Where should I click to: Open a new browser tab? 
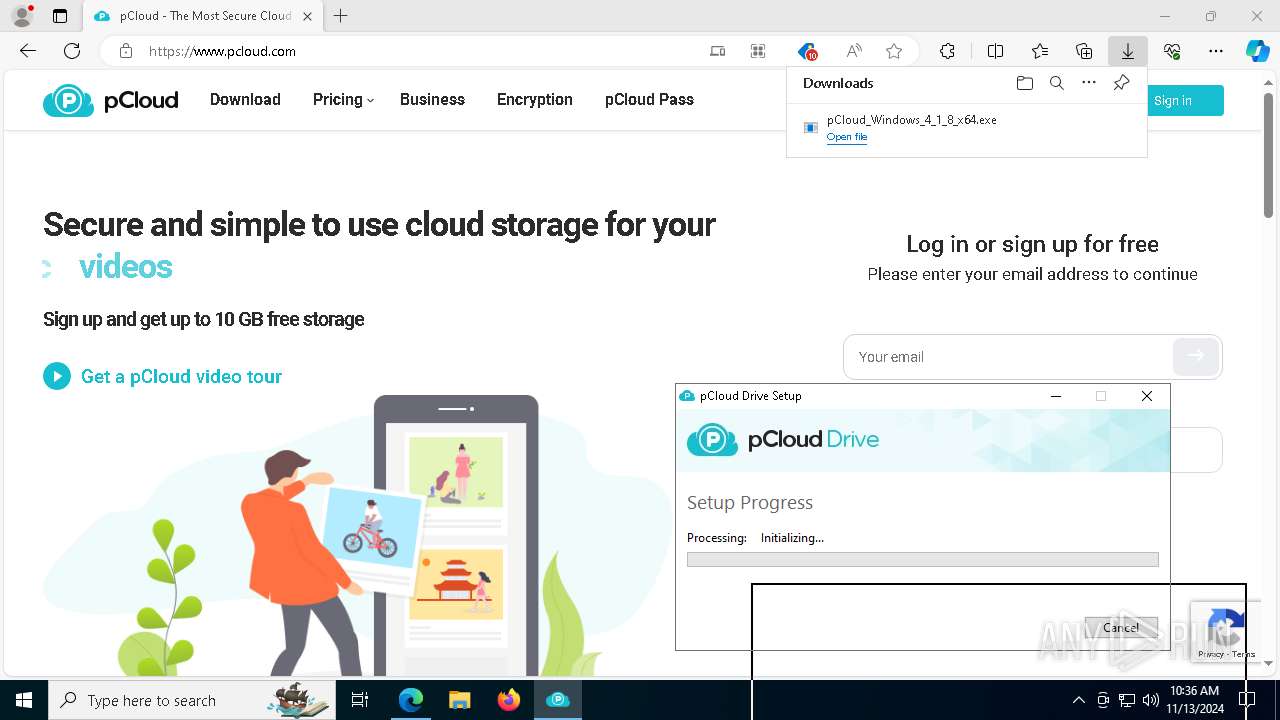[x=341, y=16]
